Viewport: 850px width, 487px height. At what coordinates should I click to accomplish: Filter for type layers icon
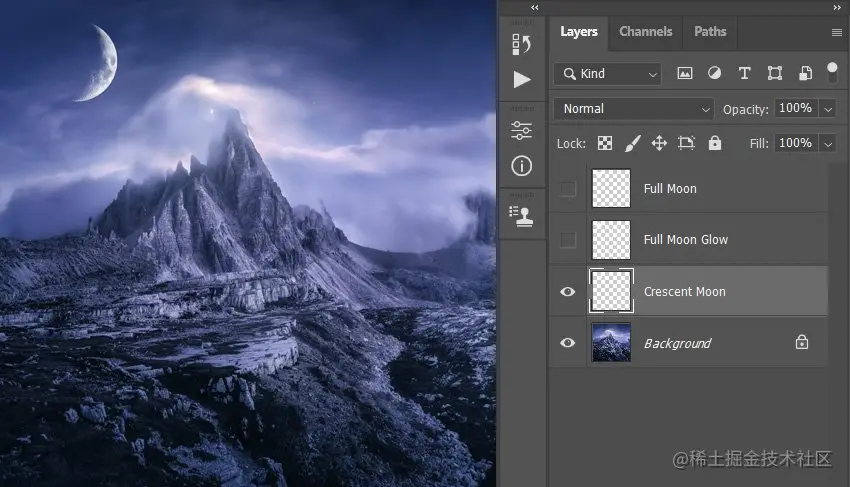tap(744, 73)
